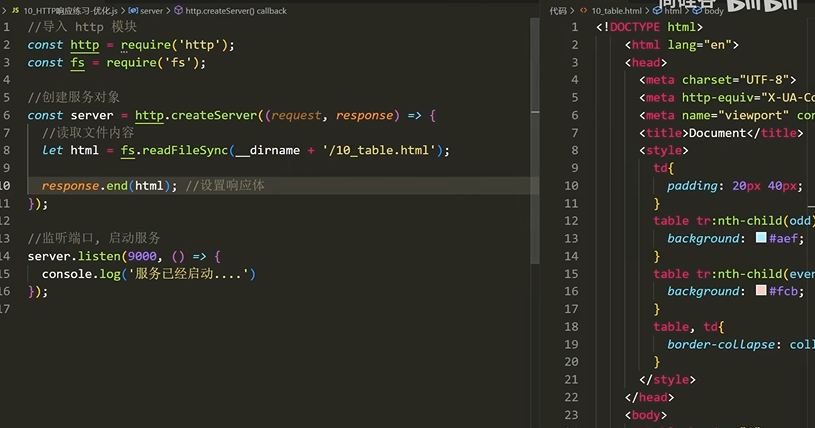
Task: Open the http.createServer() callback breadcrumb
Action: pyautogui.click(x=236, y=10)
